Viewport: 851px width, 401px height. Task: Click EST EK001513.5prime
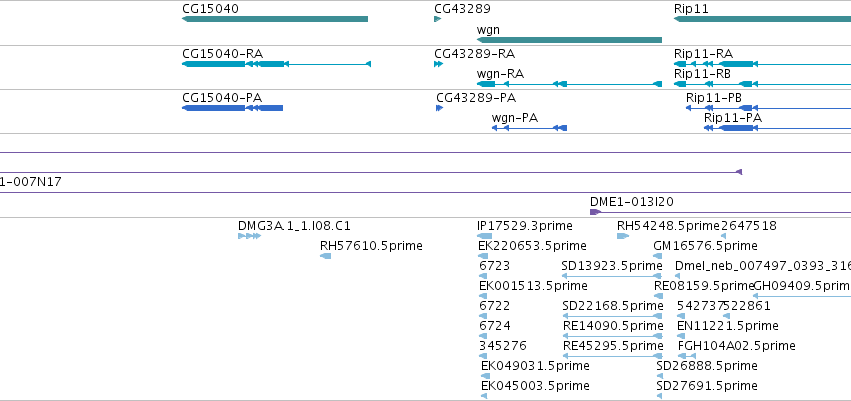[x=483, y=296]
